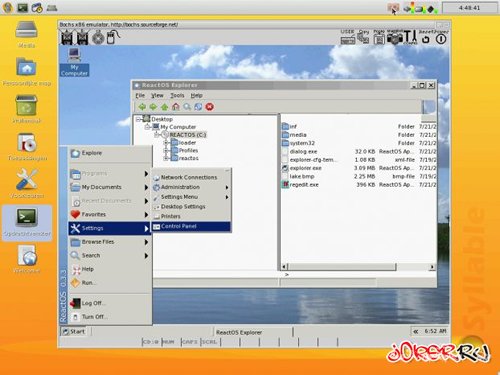Select the dialog.exe file
This screenshot has width=500, height=375.
click(303, 151)
